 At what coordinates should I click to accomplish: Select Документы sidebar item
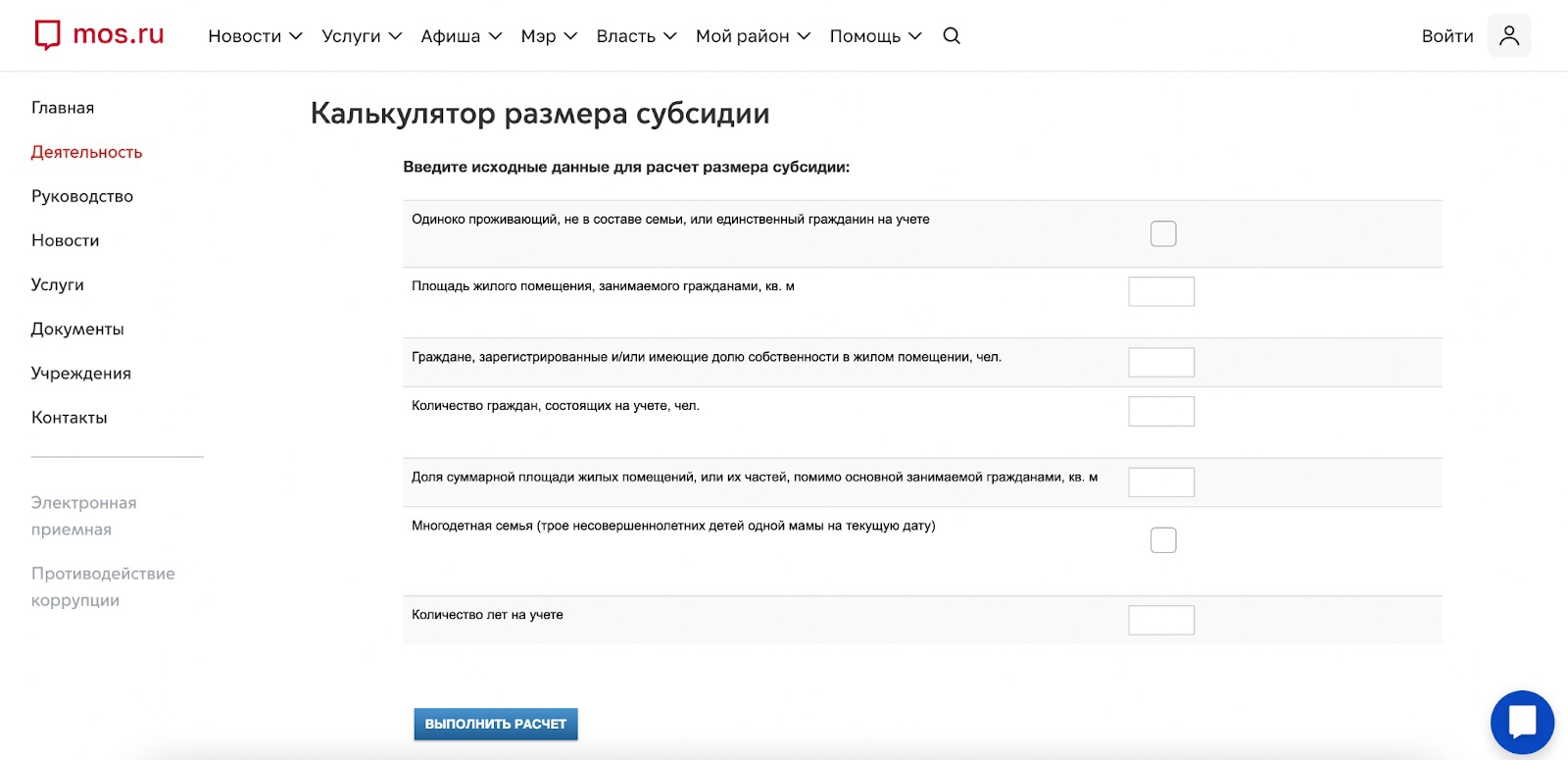(77, 329)
